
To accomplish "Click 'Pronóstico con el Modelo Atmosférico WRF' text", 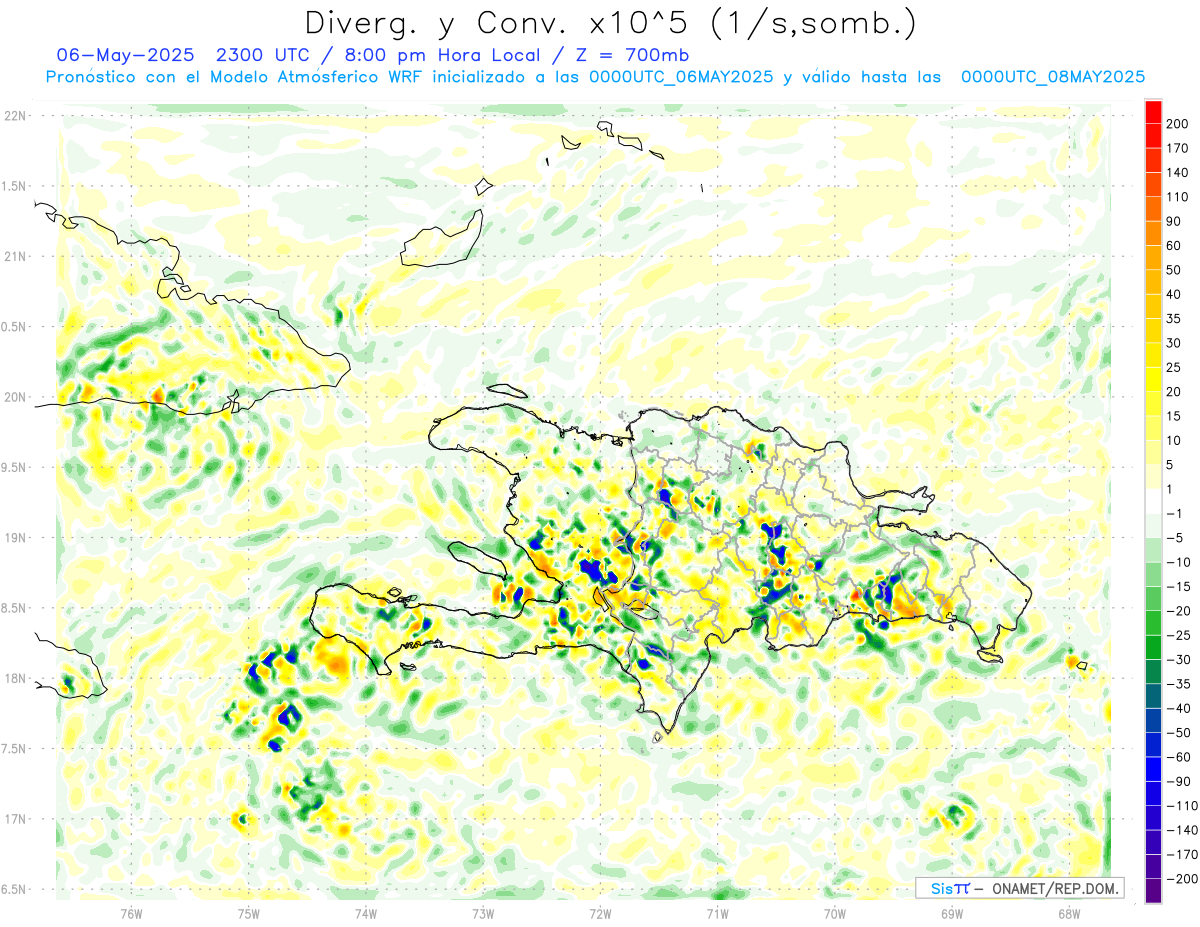I will coord(236,77).
